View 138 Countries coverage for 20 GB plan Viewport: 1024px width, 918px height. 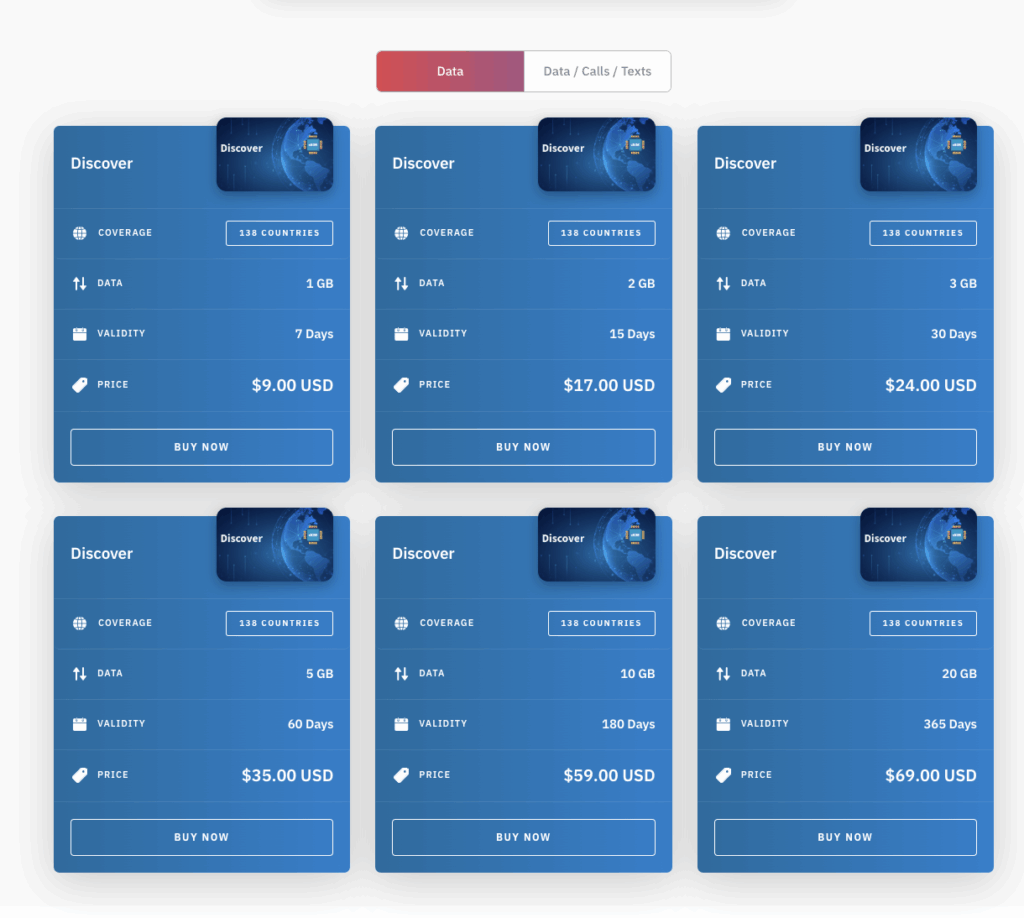923,623
